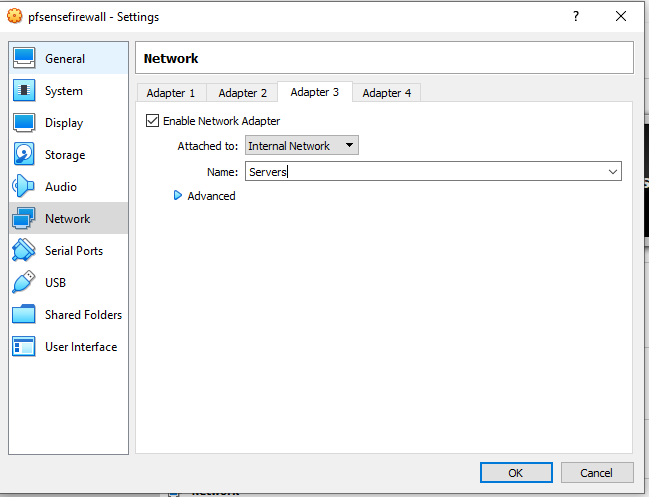Select USB label in sidebar
649x497 pixels.
click(x=55, y=283)
